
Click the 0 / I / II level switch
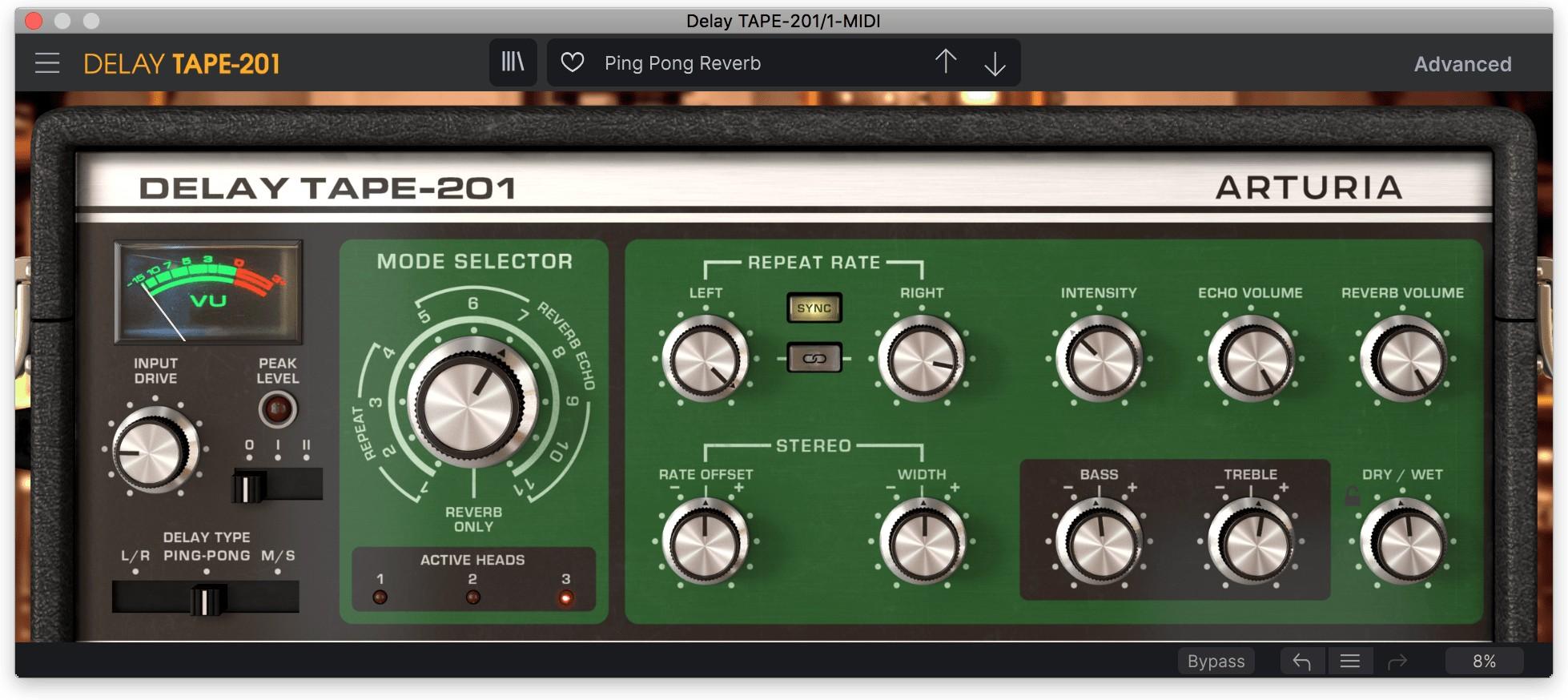277,485
